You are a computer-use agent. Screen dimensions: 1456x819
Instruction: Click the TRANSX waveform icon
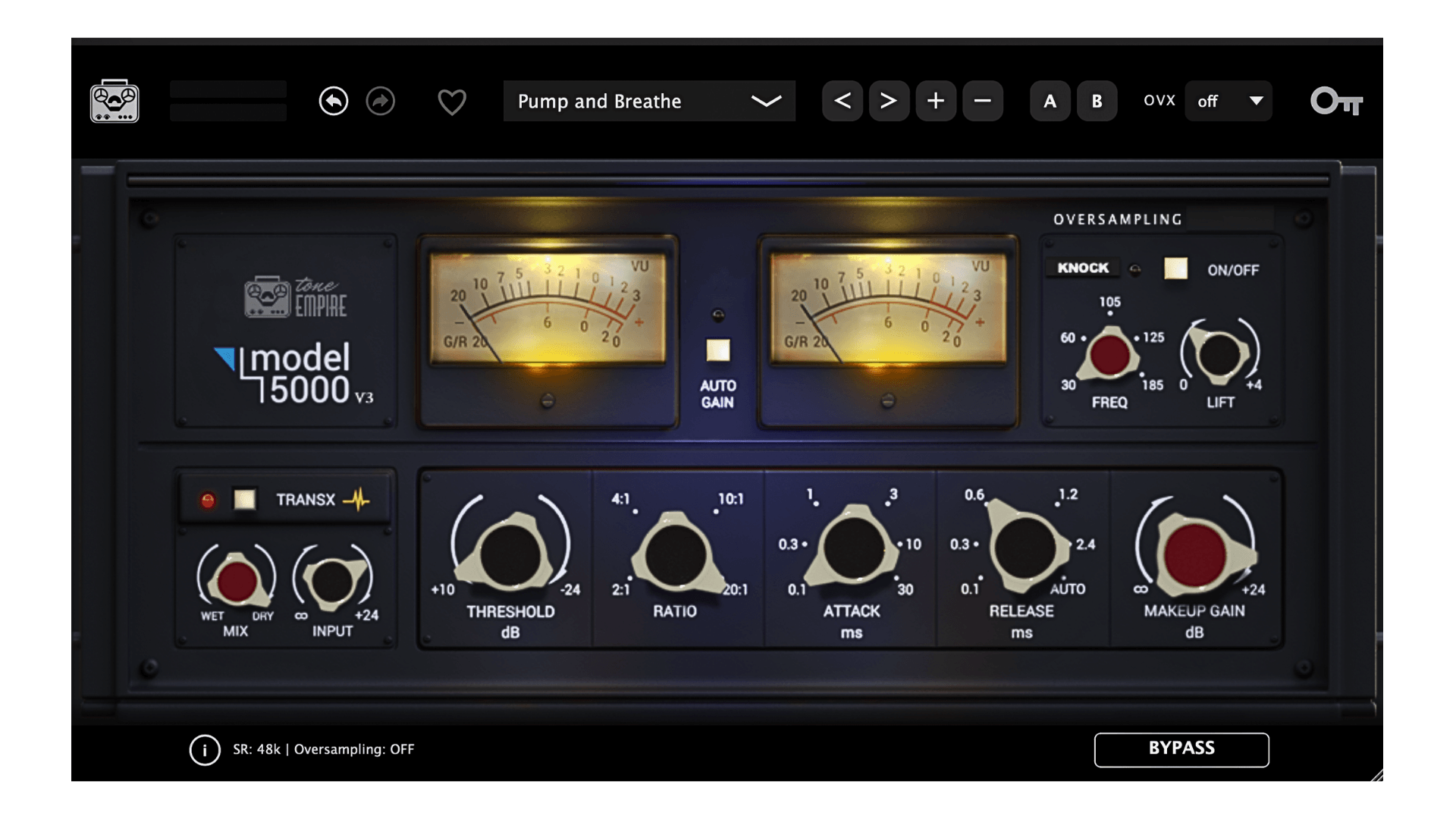(x=356, y=499)
